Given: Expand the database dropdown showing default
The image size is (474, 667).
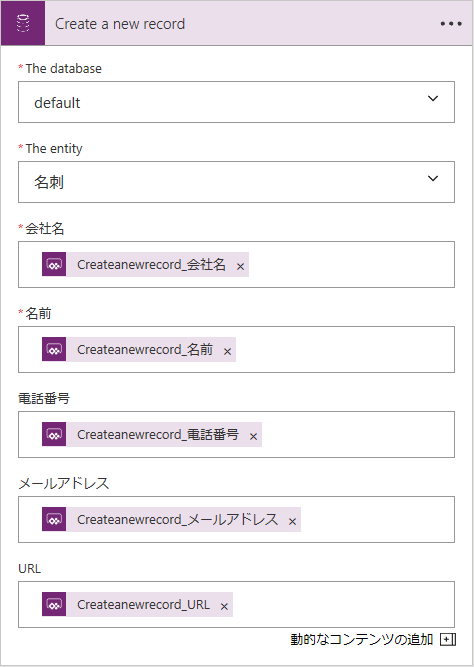Looking at the screenshot, I should coord(236,102).
